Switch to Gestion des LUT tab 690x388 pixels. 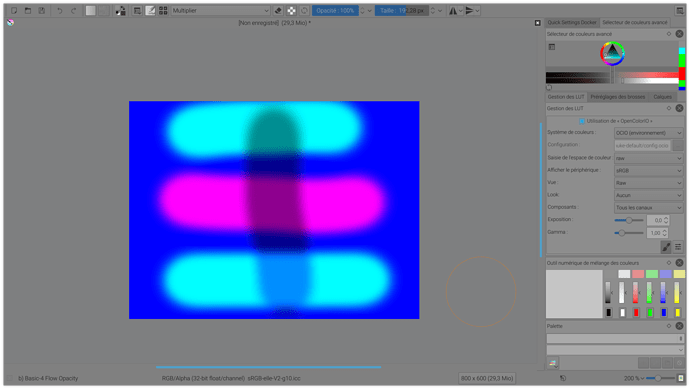[566, 97]
